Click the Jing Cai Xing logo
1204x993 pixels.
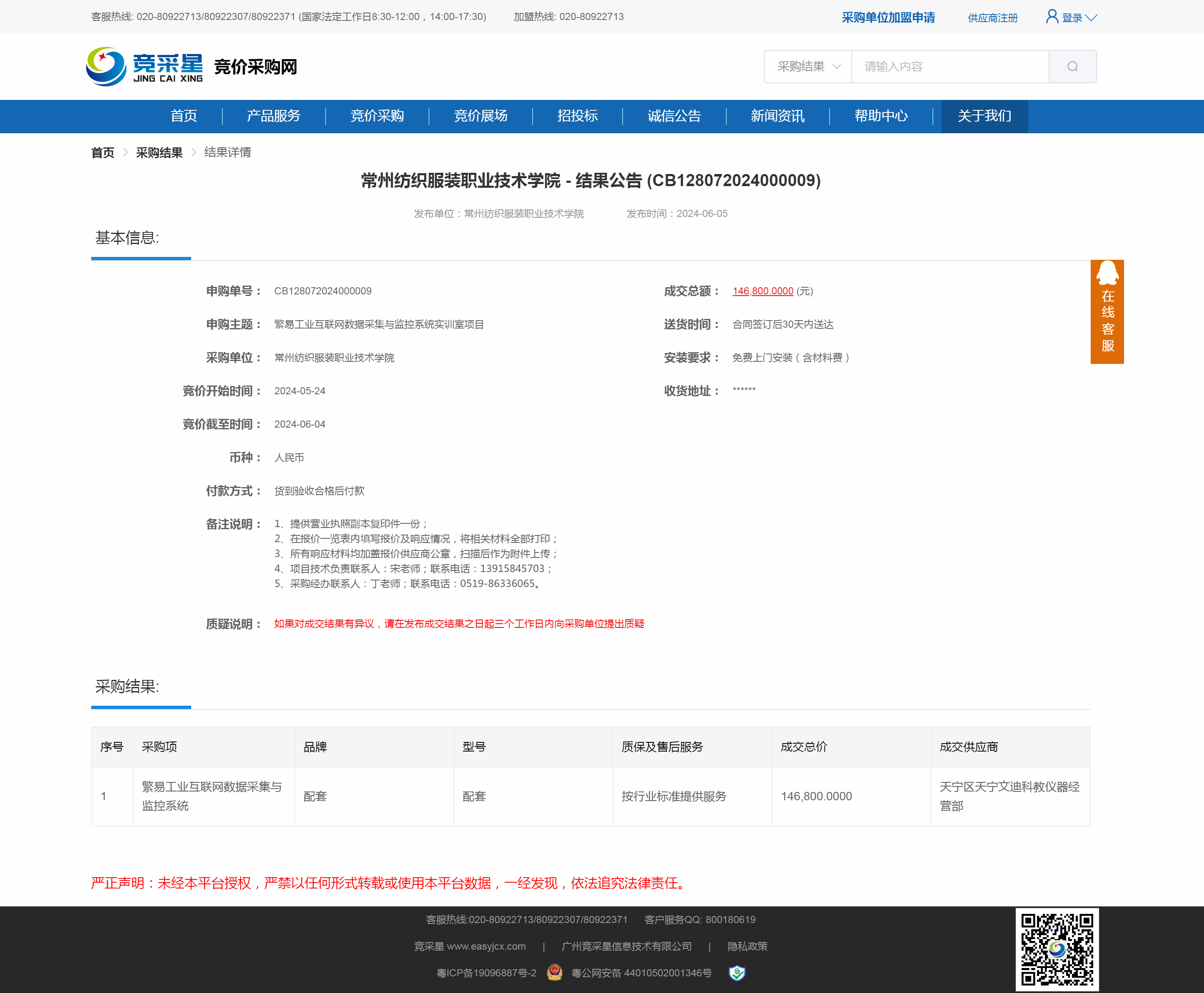145,67
